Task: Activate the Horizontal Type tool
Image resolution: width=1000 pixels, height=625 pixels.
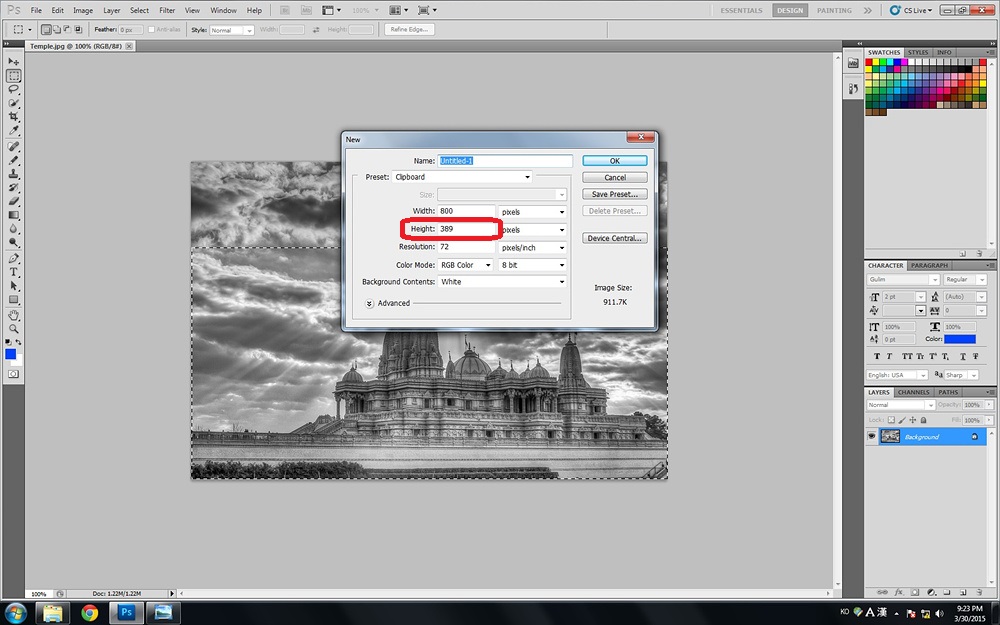Action: coord(14,272)
